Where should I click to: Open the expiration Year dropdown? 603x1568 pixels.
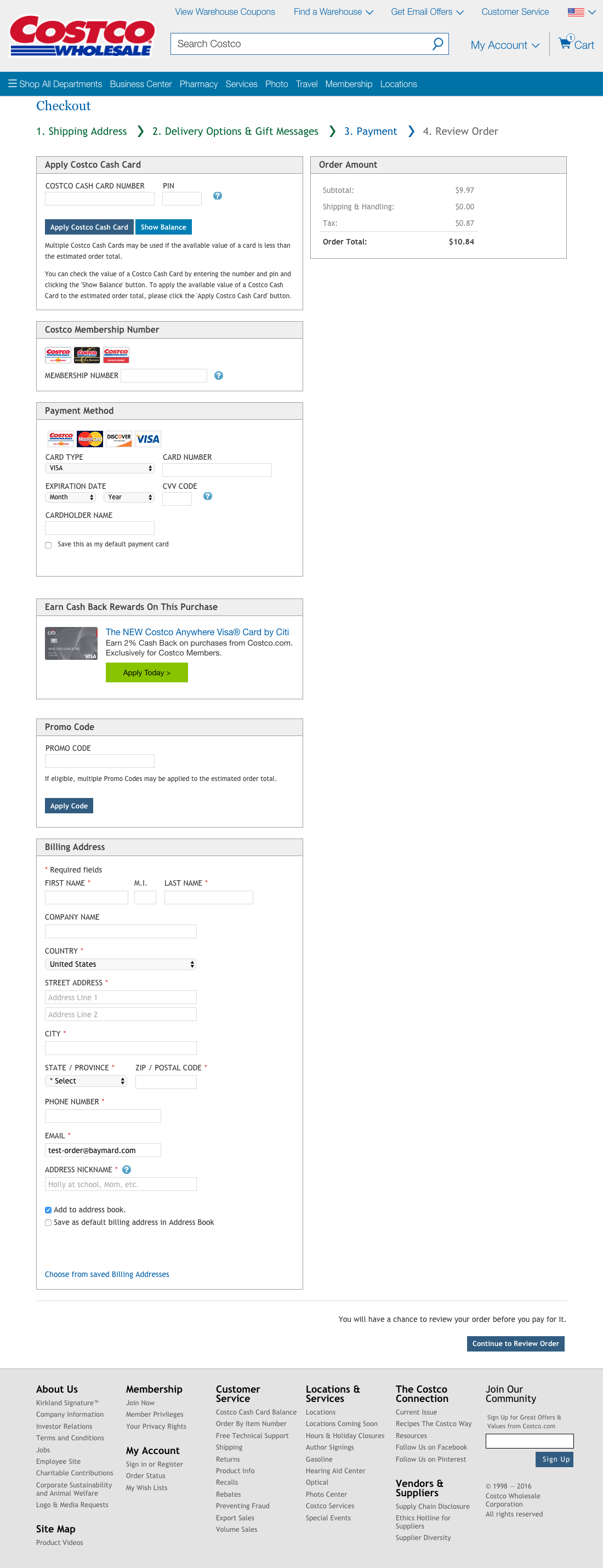[128, 497]
